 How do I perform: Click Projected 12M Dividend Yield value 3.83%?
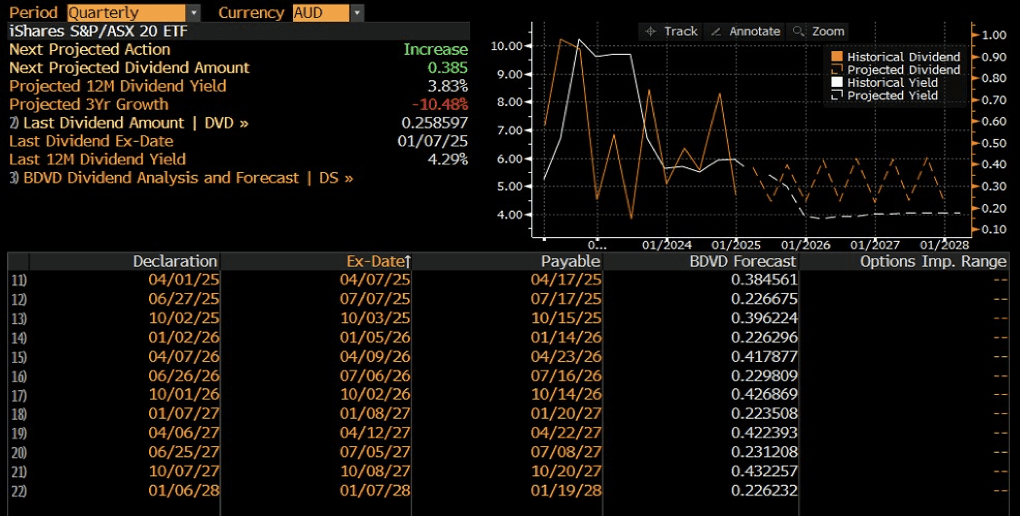[x=448, y=86]
